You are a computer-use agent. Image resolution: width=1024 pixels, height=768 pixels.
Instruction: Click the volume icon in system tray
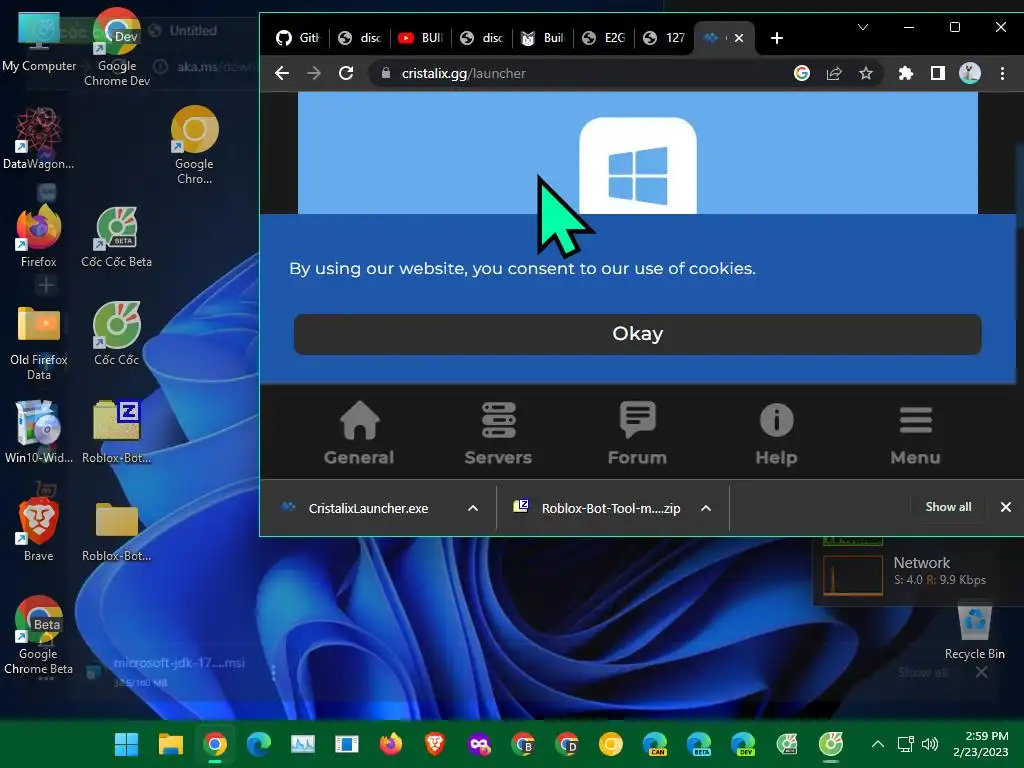tap(930, 744)
